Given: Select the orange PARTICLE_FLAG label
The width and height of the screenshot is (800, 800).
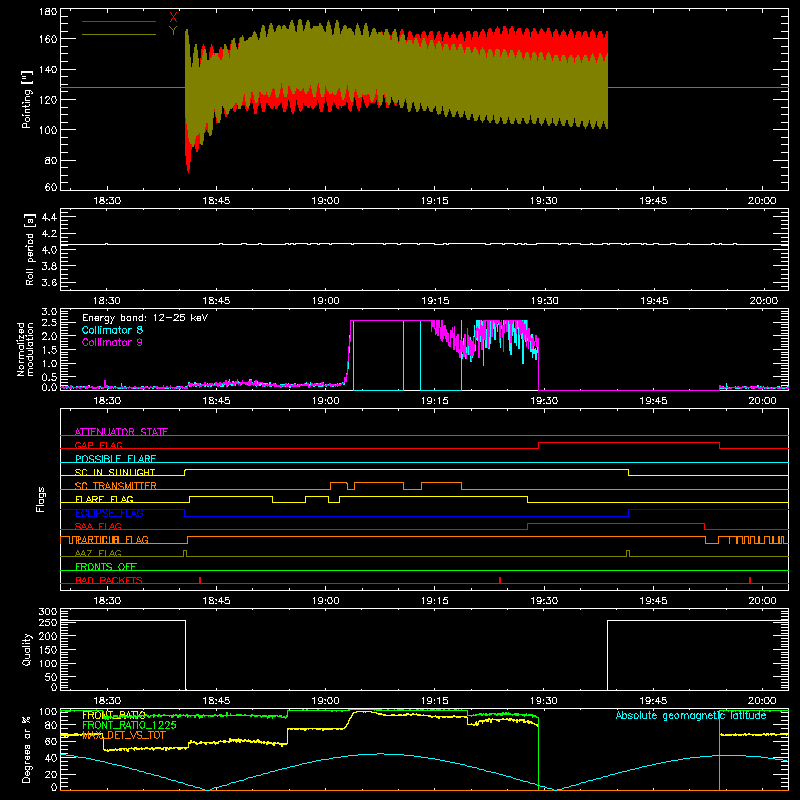Looking at the screenshot, I should (x=111, y=539).
